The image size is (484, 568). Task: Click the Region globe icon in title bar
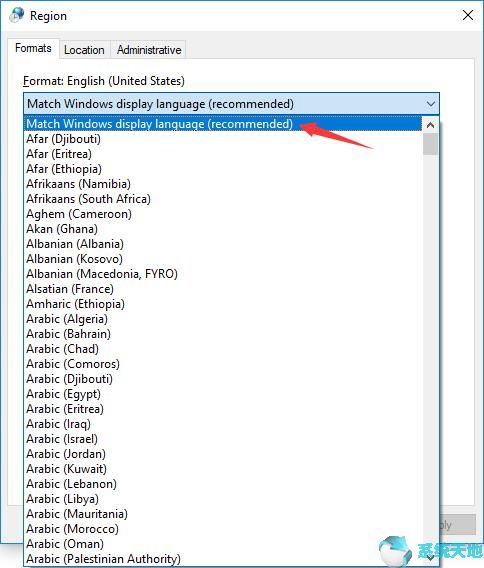pos(17,15)
